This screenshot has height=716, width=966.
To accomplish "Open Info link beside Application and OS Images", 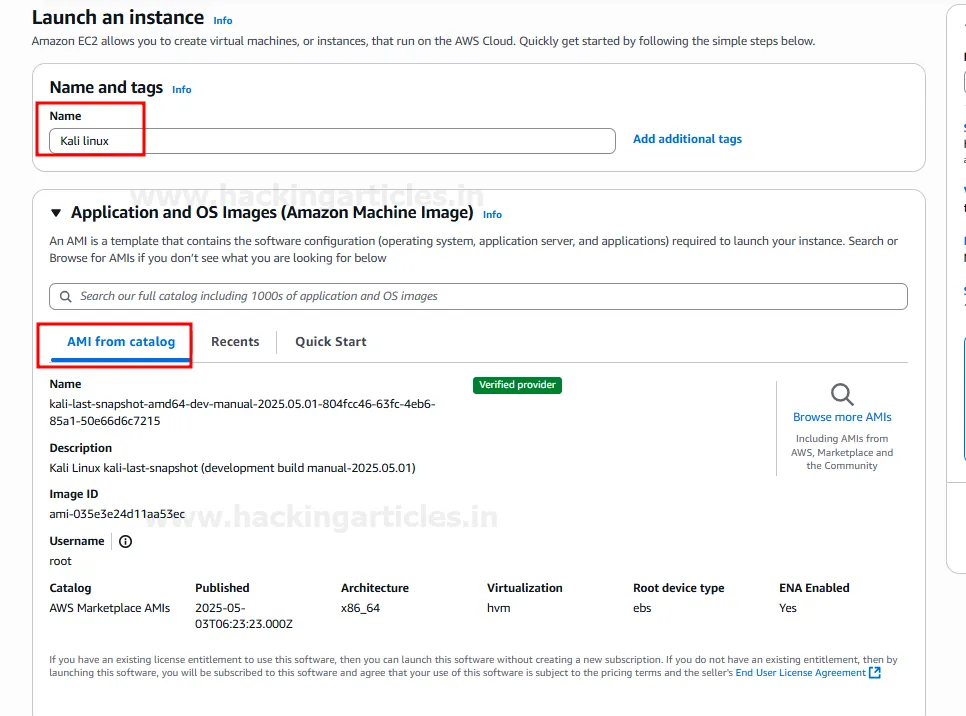I will [492, 214].
